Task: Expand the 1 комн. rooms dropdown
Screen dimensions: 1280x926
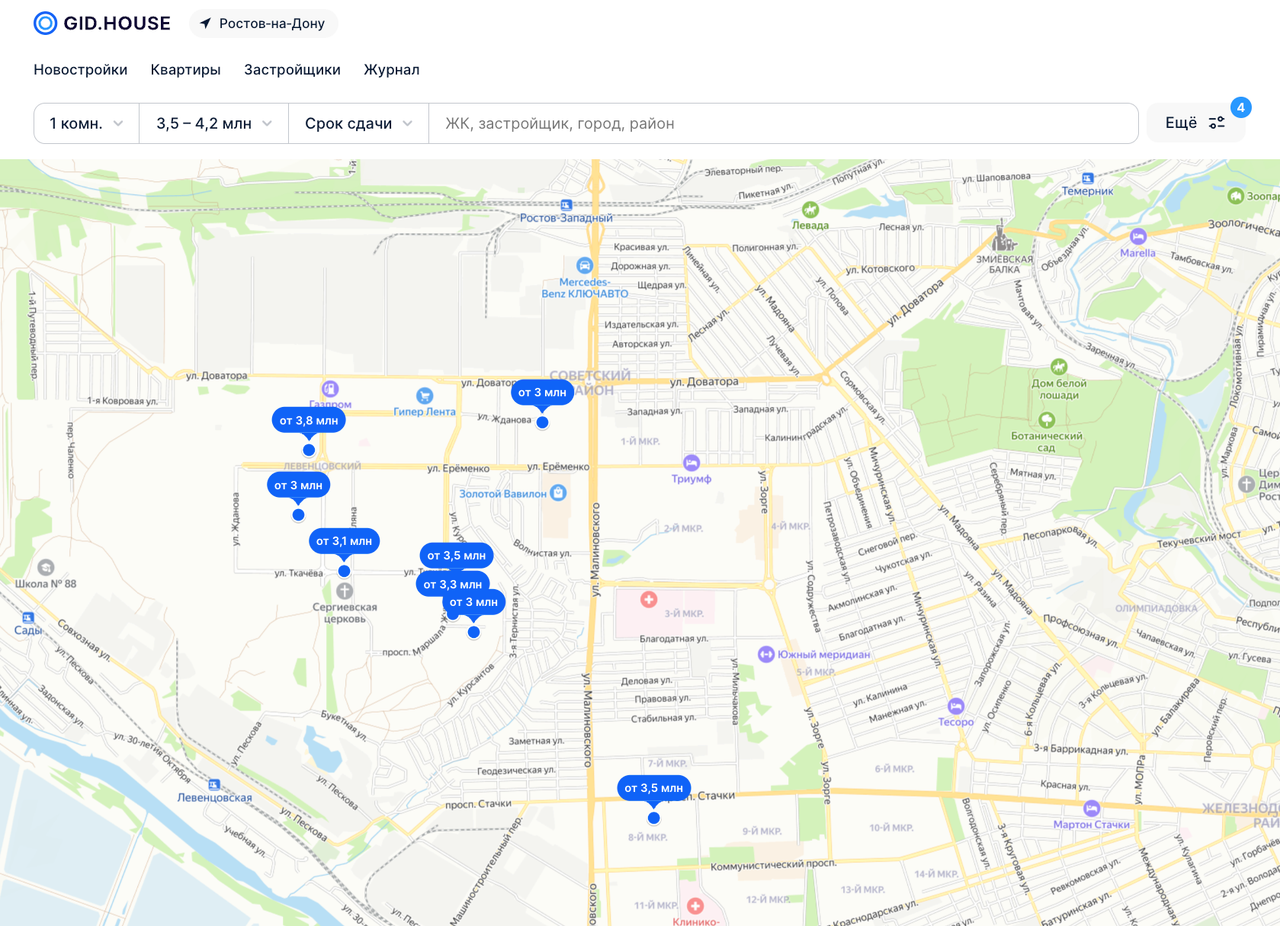Action: click(x=87, y=123)
